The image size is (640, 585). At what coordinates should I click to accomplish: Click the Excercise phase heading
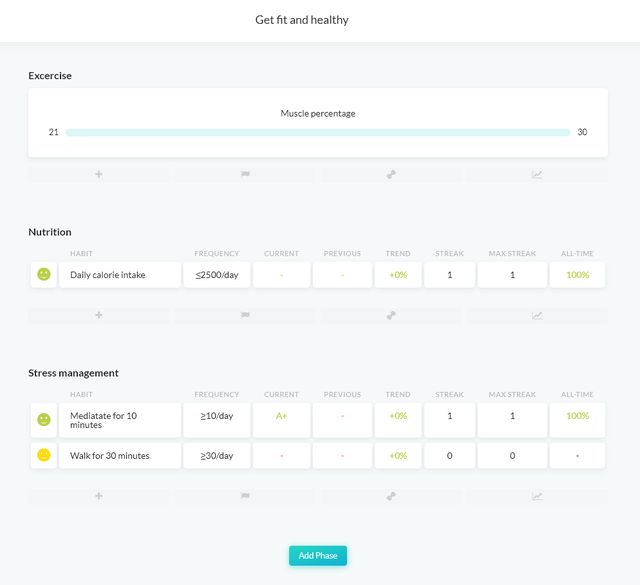click(x=50, y=76)
